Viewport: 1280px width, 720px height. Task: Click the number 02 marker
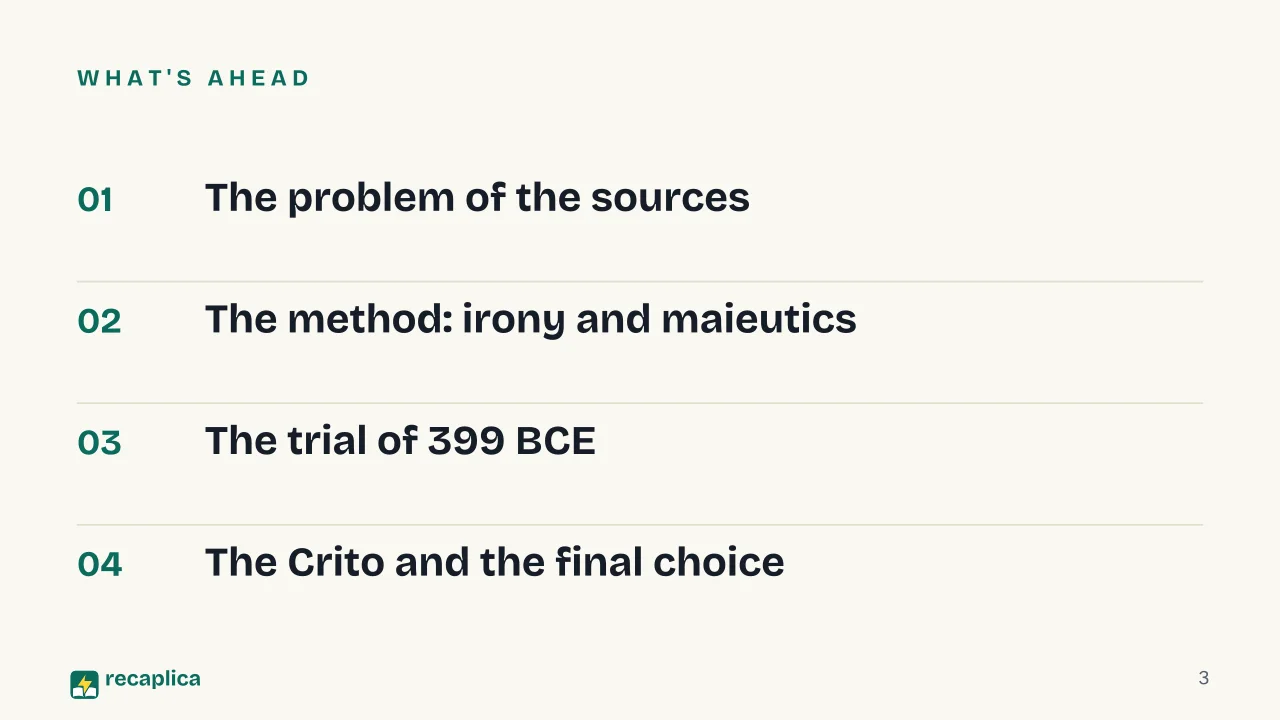(x=99, y=321)
